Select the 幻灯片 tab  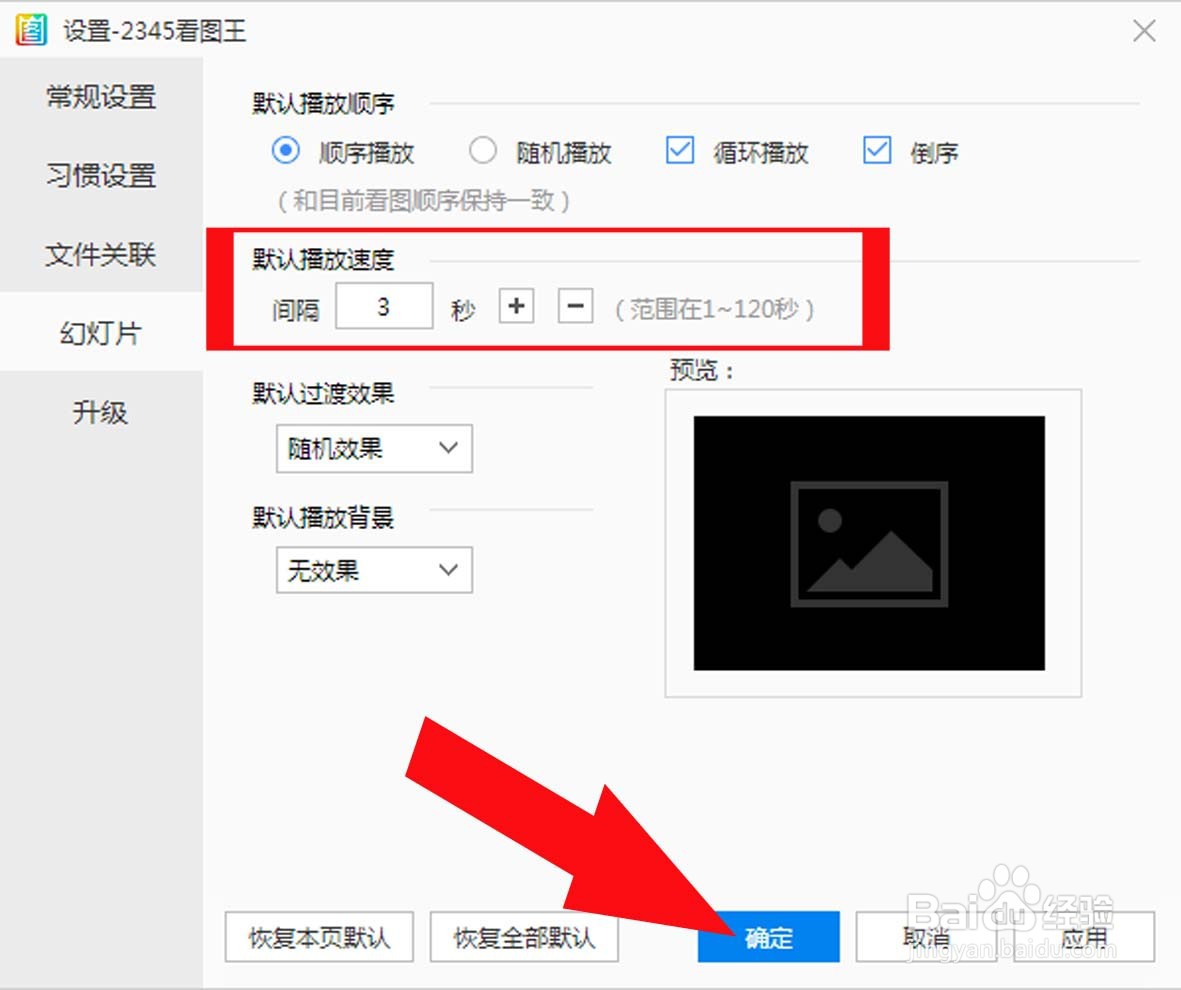click(101, 332)
